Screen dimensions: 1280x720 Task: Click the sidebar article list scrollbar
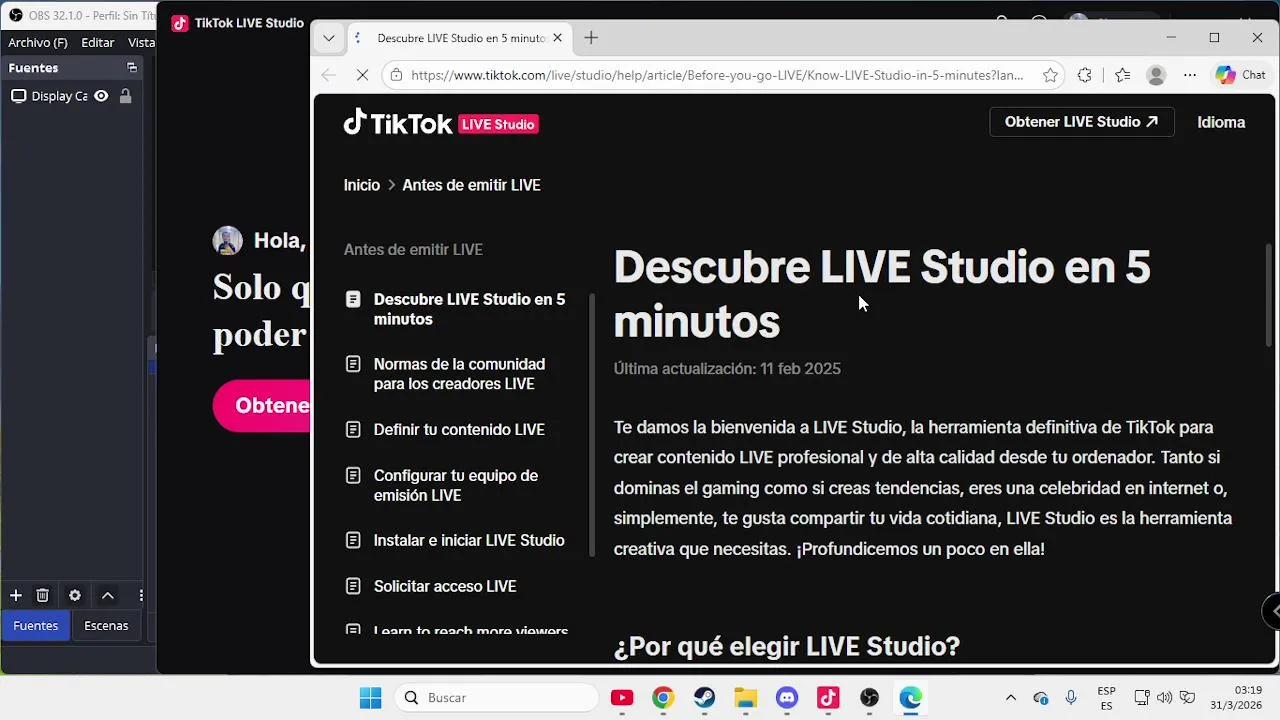pyautogui.click(x=592, y=425)
